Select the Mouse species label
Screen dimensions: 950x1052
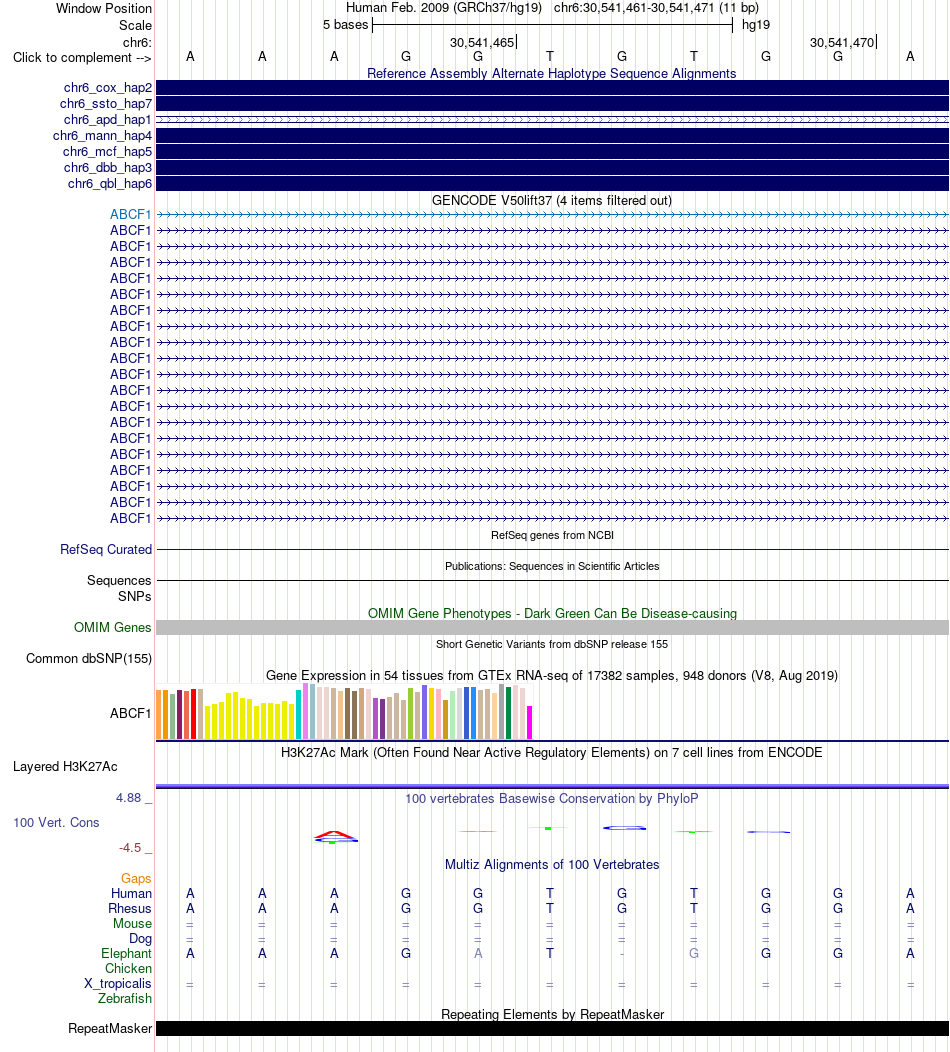tap(132, 924)
